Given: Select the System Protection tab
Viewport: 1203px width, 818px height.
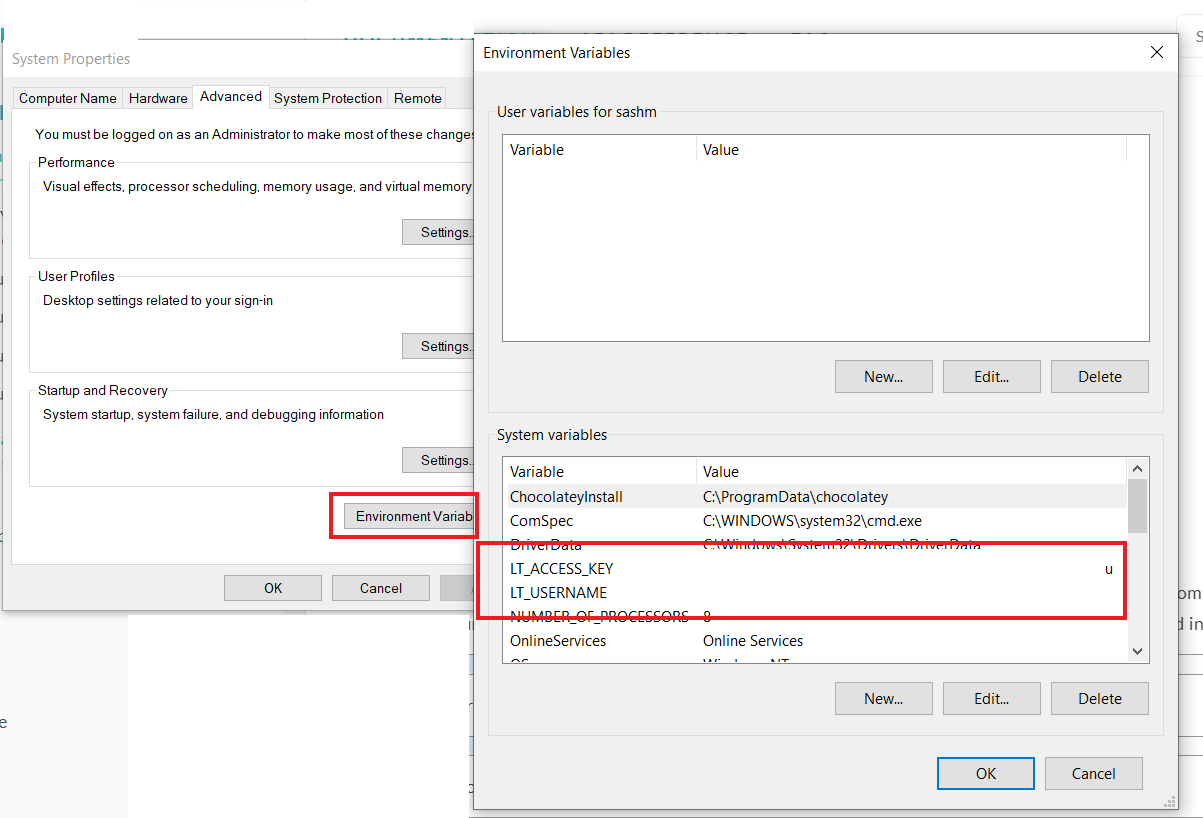Looking at the screenshot, I should click(x=328, y=98).
